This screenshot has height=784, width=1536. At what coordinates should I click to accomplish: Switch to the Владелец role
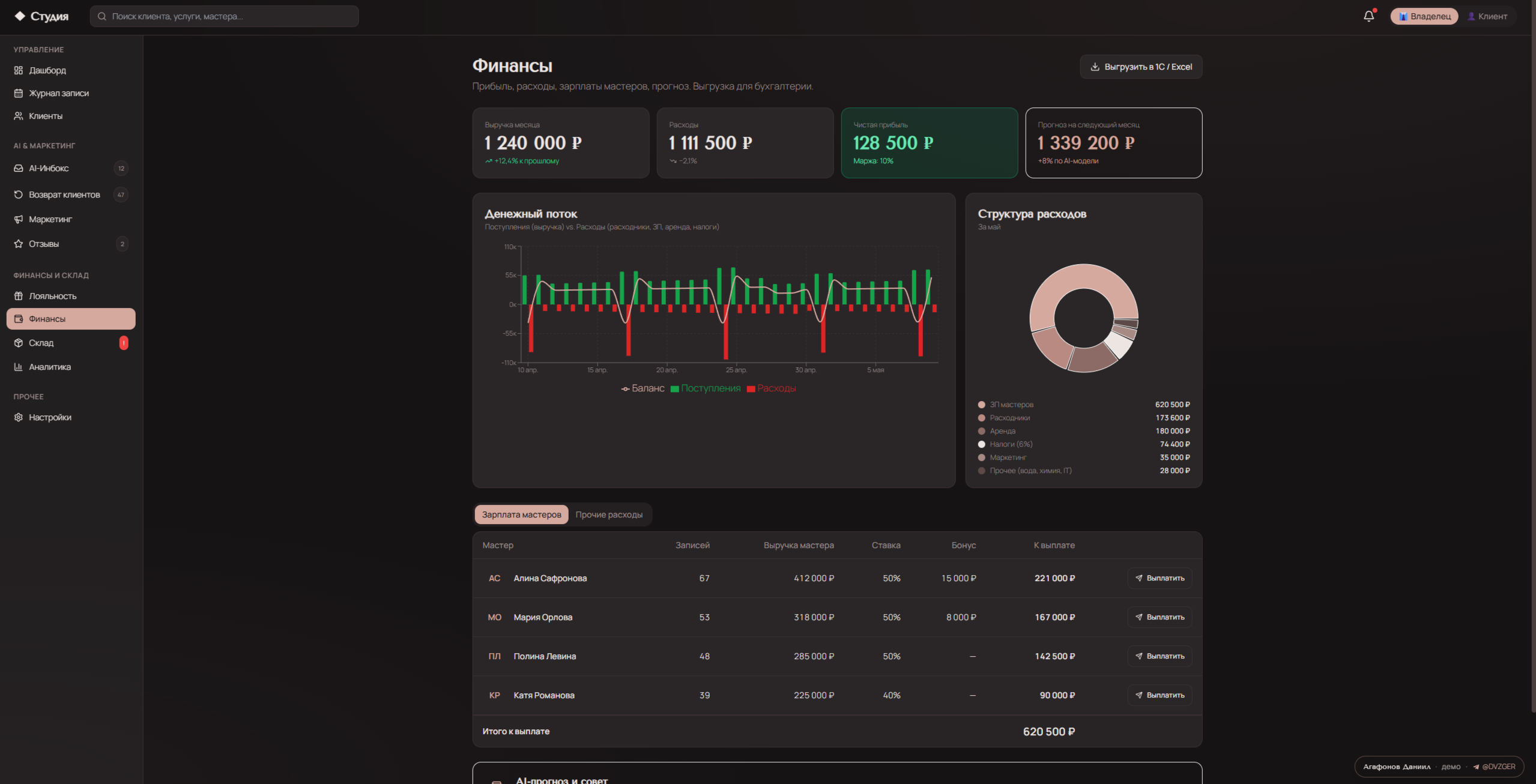1424,16
